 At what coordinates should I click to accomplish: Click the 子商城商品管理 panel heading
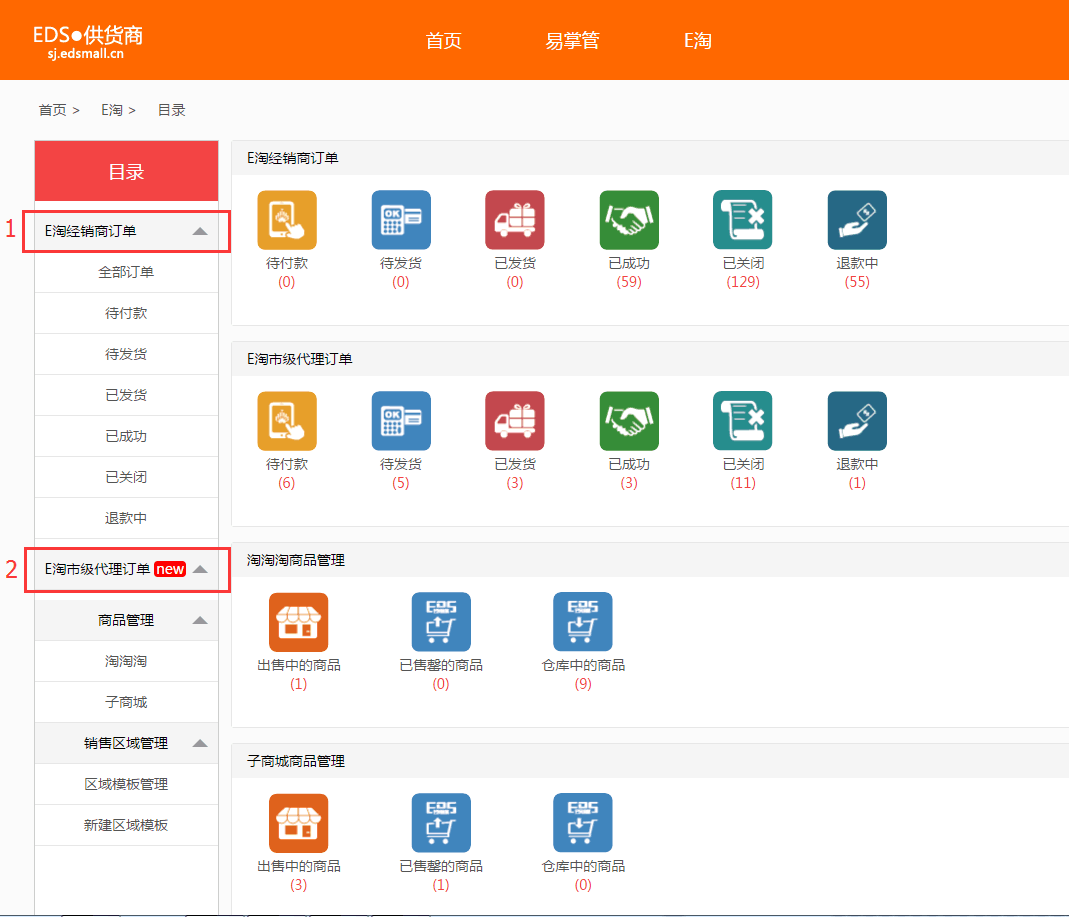[296, 761]
